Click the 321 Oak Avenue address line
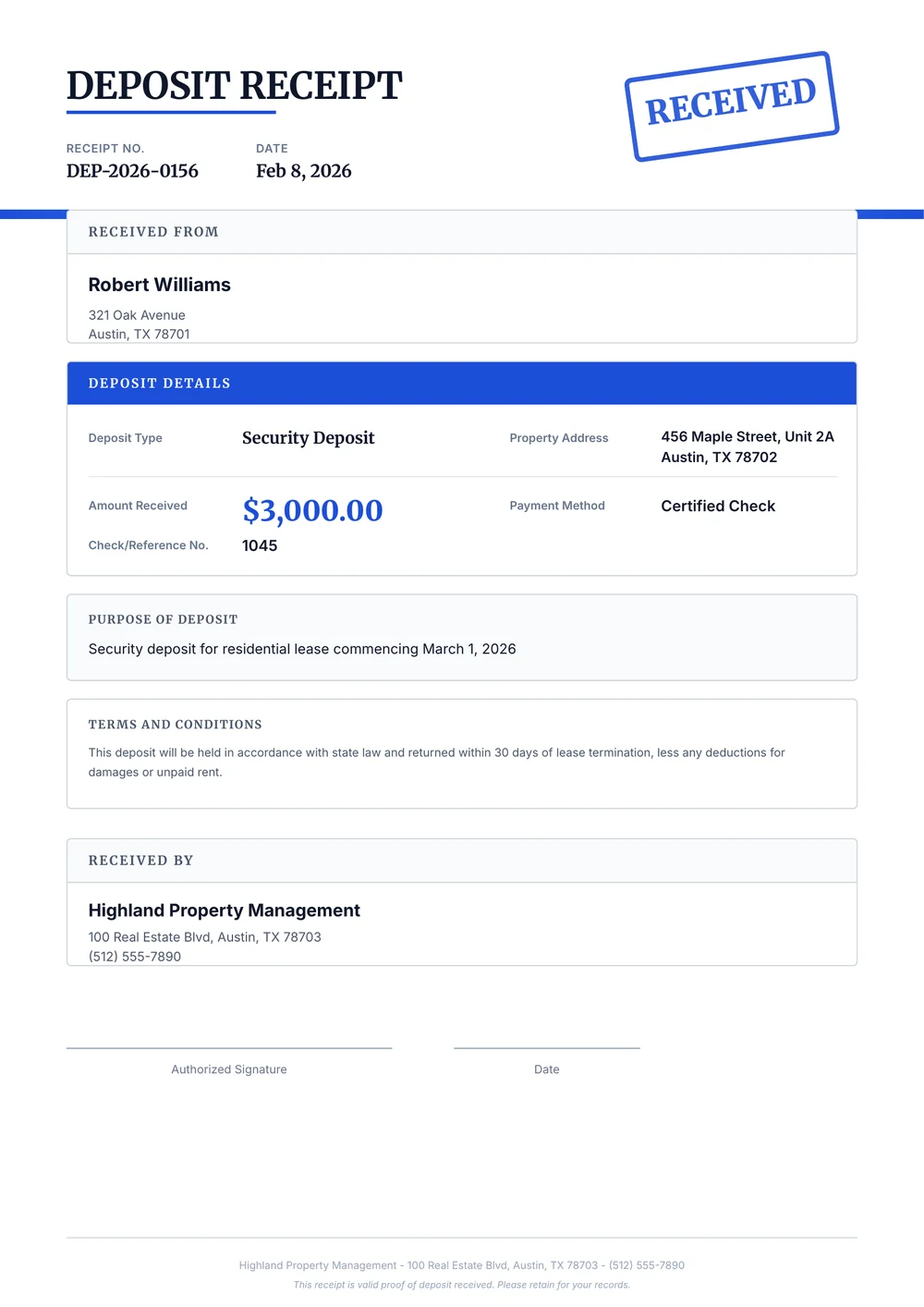 point(137,315)
